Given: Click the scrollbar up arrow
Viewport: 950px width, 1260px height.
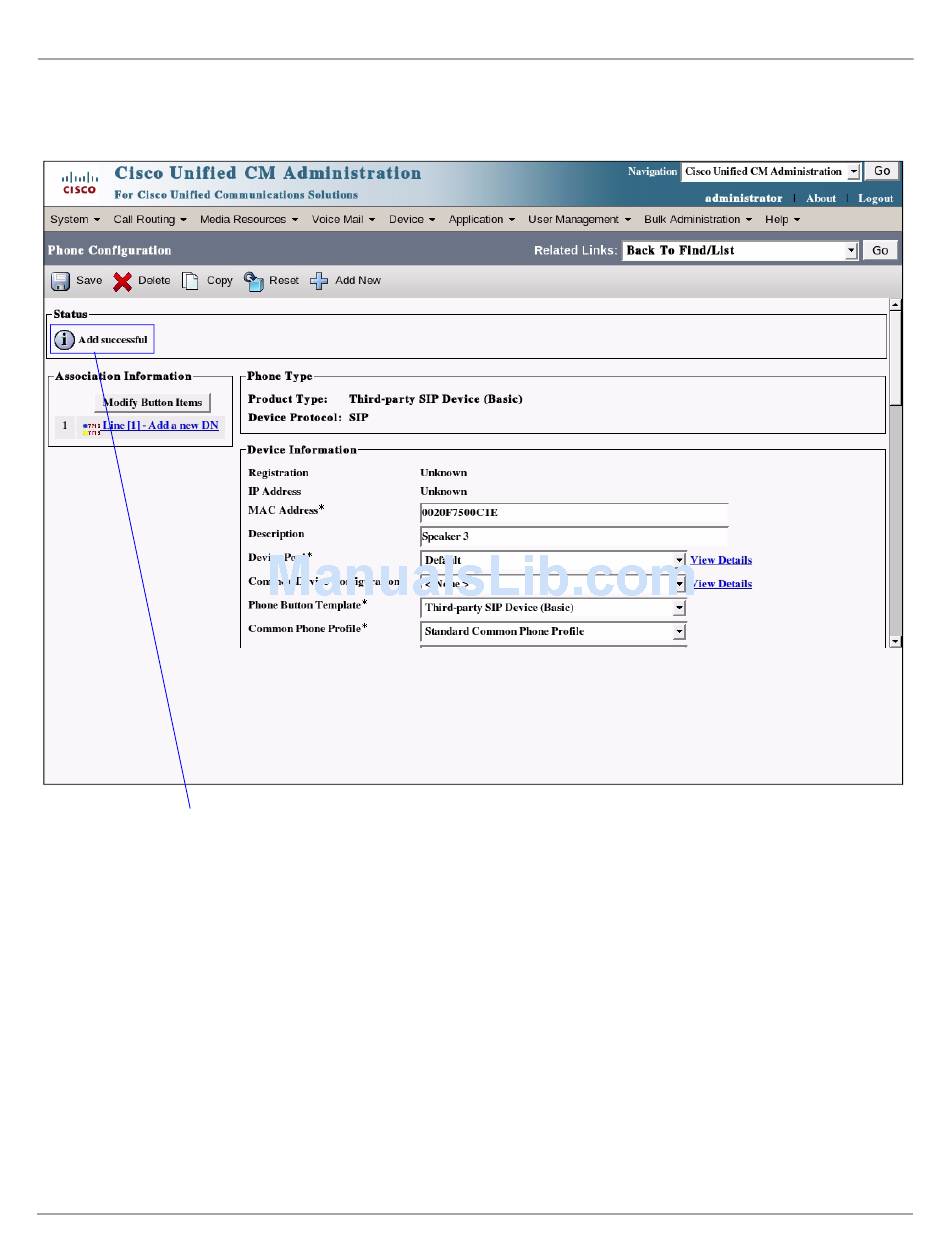Looking at the screenshot, I should (x=895, y=304).
